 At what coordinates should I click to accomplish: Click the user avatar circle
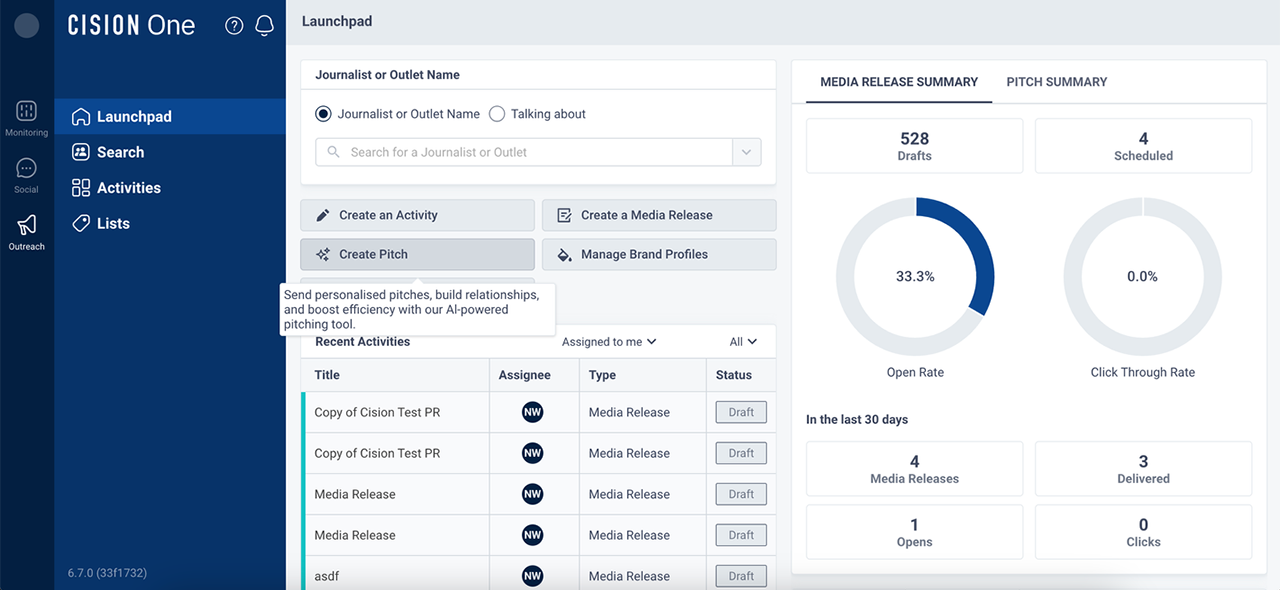click(27, 26)
